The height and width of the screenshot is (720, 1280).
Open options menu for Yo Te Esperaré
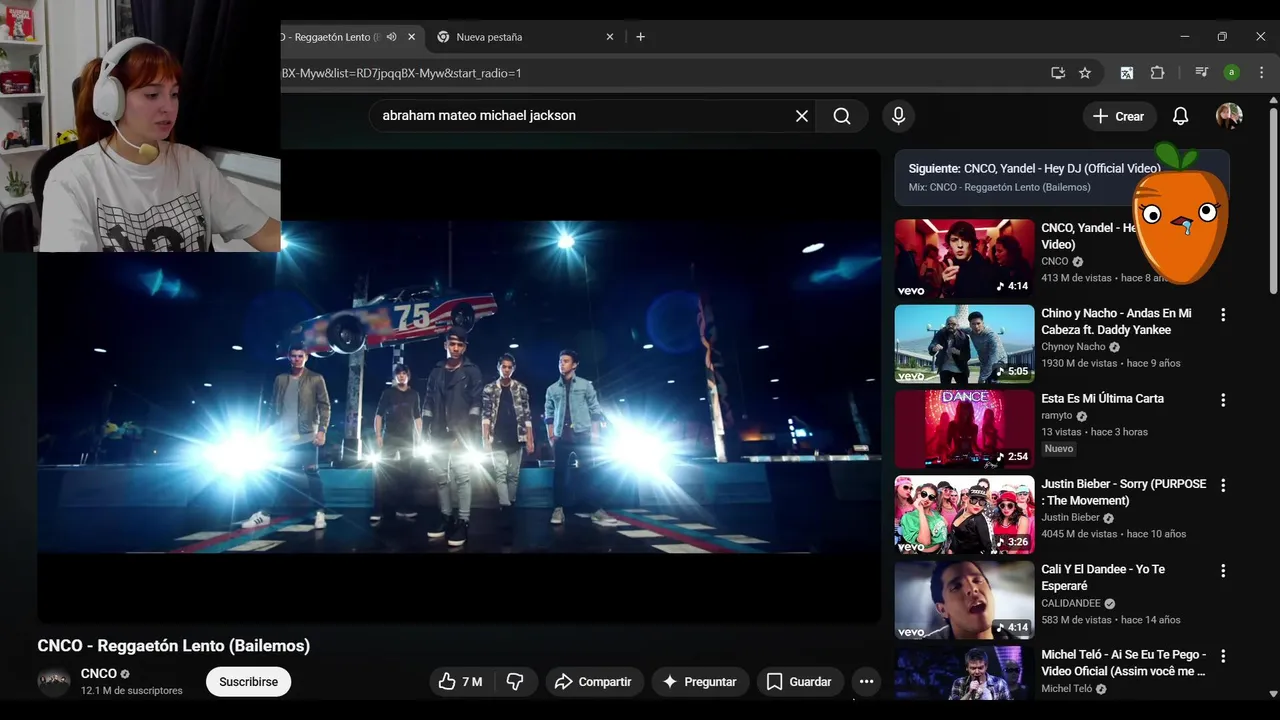point(1222,571)
